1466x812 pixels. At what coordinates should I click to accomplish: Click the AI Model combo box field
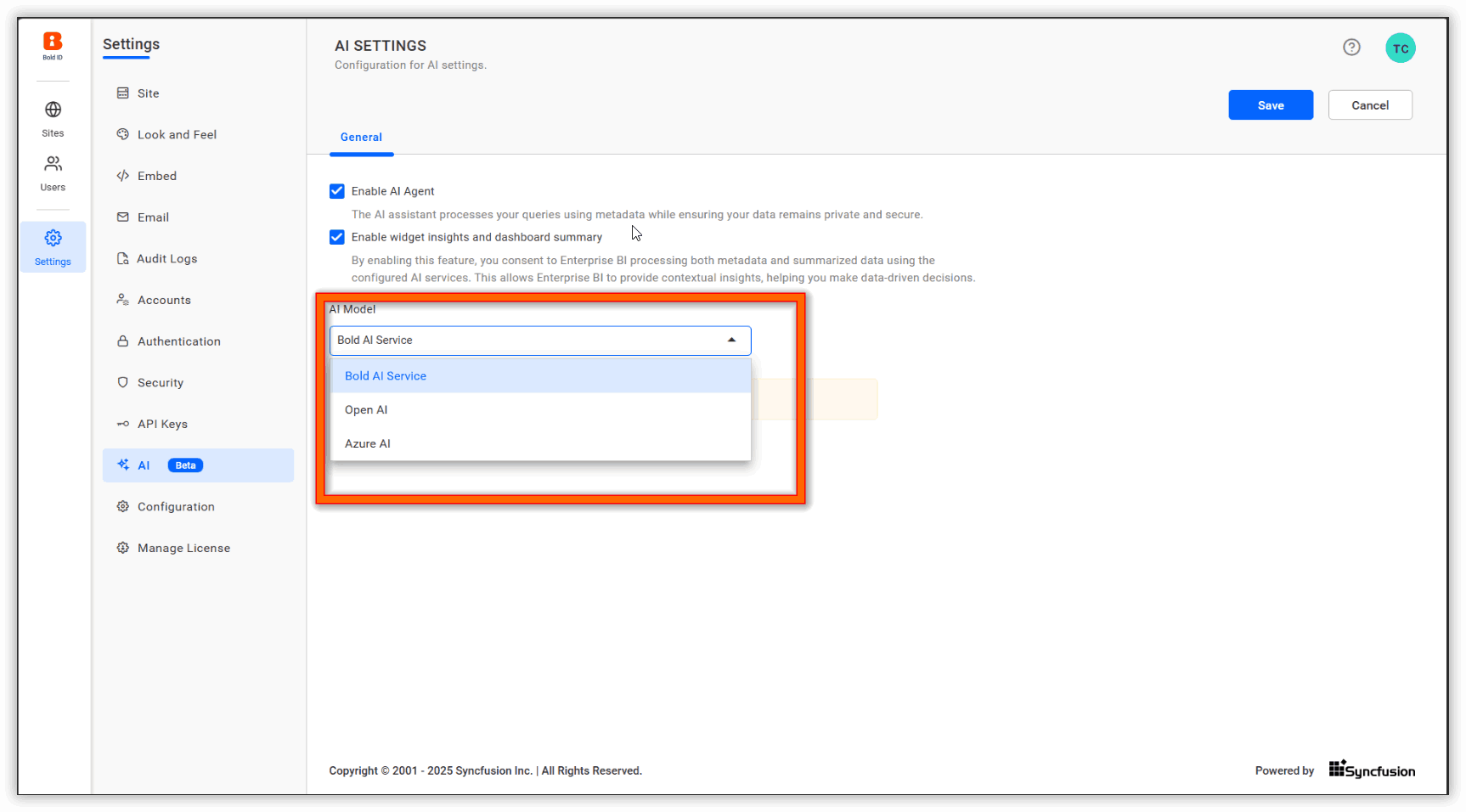point(540,341)
